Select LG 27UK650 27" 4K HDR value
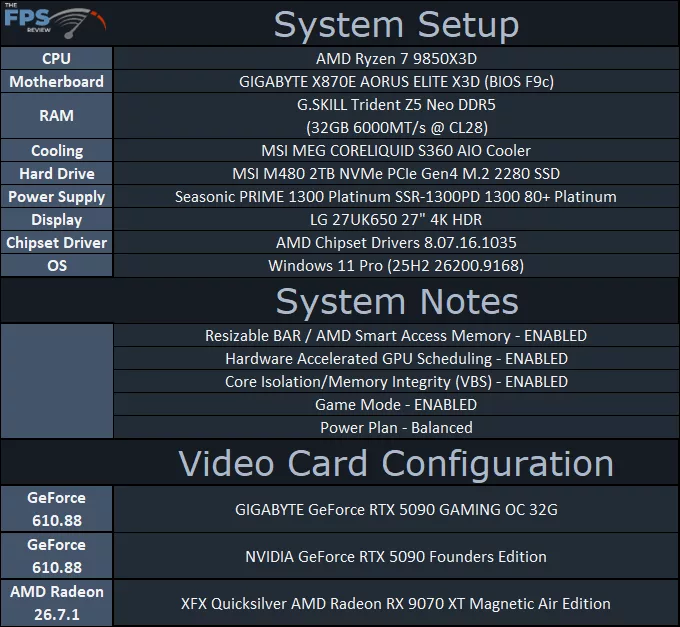 [x=396, y=219]
